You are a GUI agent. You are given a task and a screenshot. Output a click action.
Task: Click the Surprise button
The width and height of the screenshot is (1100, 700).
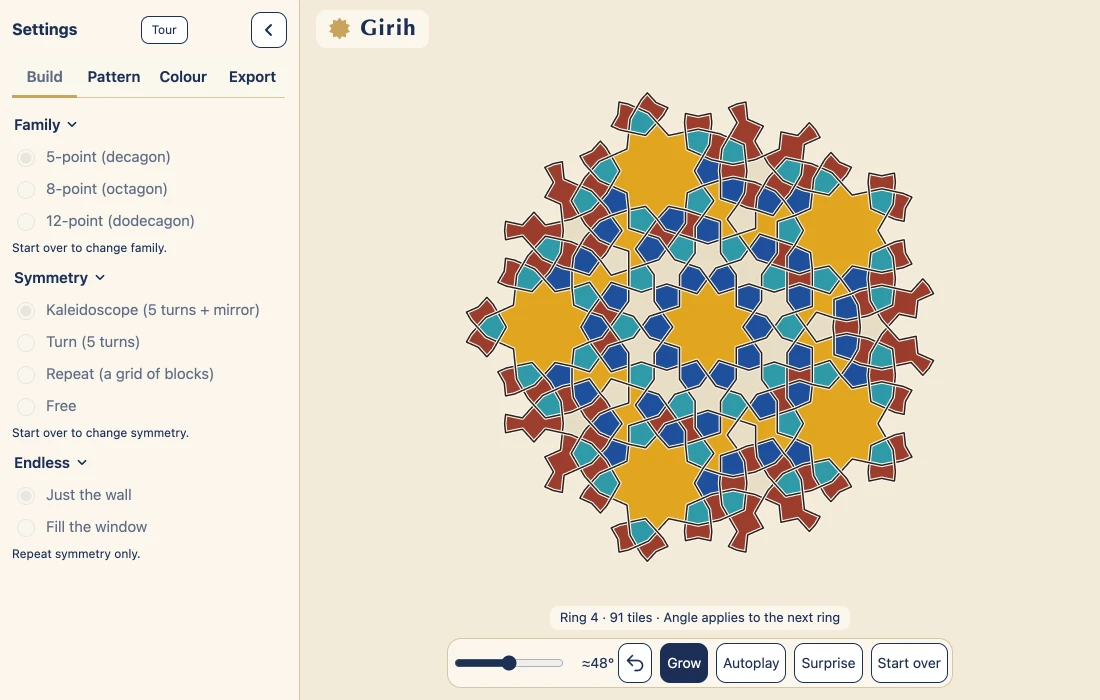coord(829,663)
